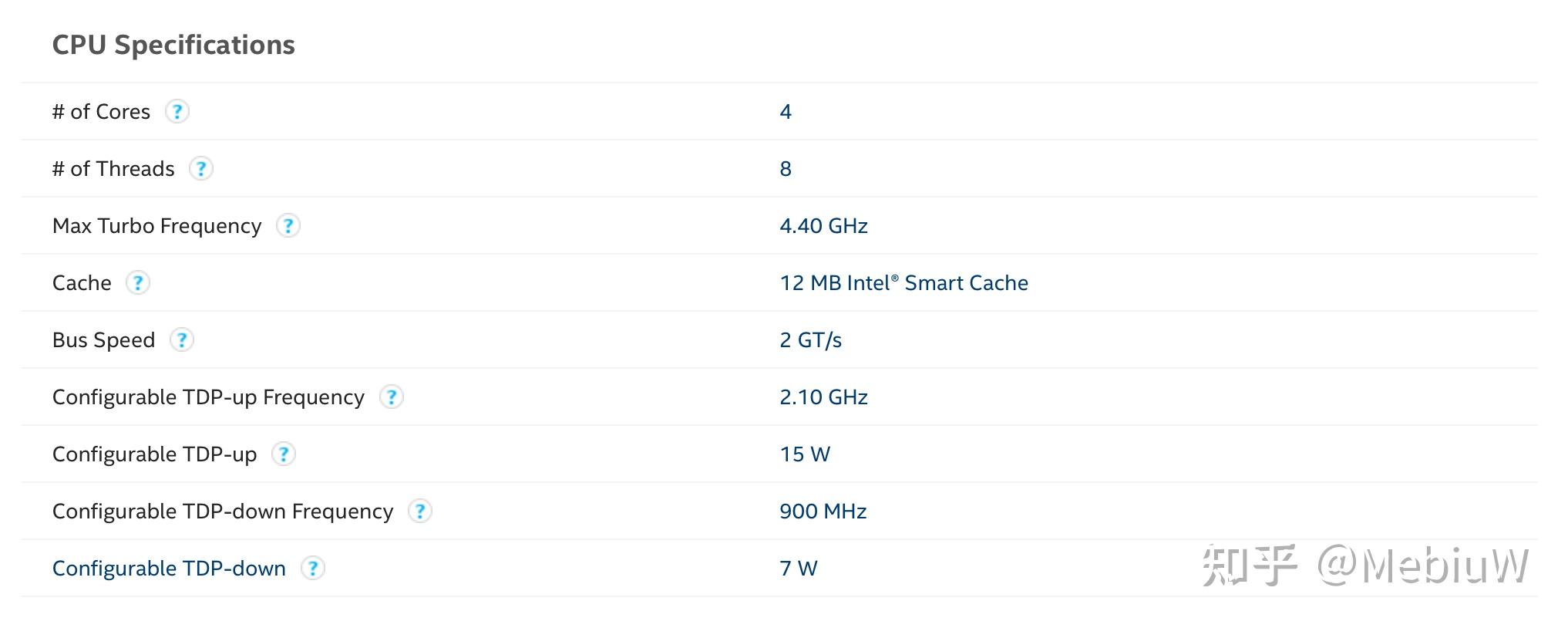Click the Configurable TDP-down label link
Image resolution: width=1568 pixels, height=628 pixels.
tap(169, 569)
